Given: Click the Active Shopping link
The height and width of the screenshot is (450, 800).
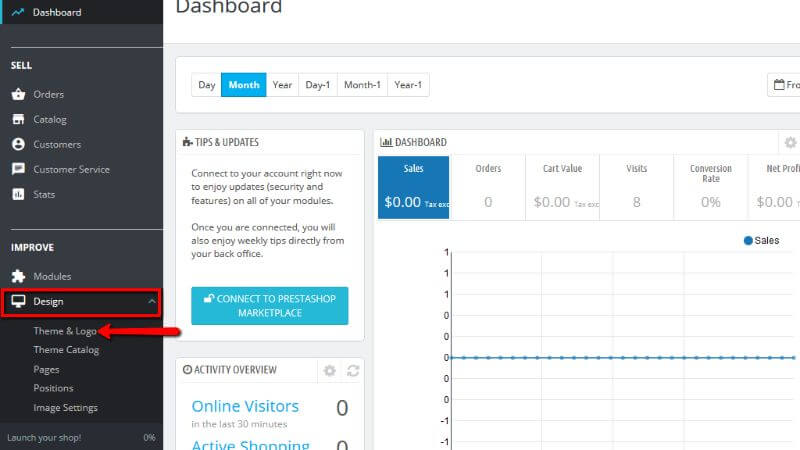Looking at the screenshot, I should click(251, 444).
